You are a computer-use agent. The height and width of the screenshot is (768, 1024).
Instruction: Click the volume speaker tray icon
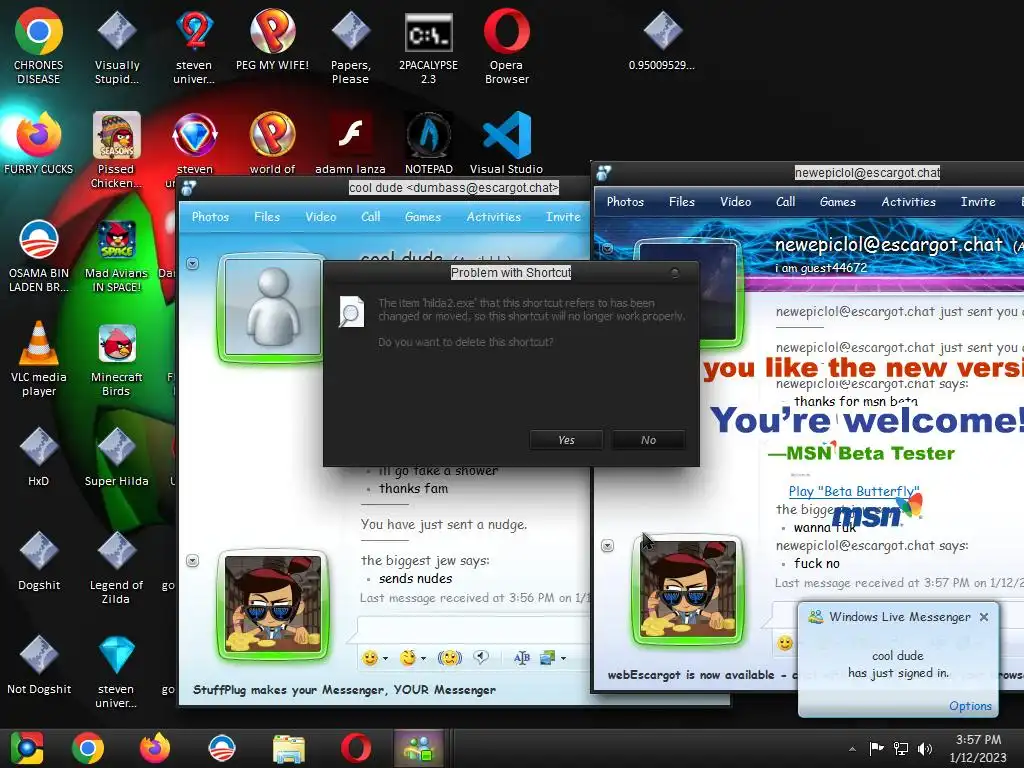(925, 748)
